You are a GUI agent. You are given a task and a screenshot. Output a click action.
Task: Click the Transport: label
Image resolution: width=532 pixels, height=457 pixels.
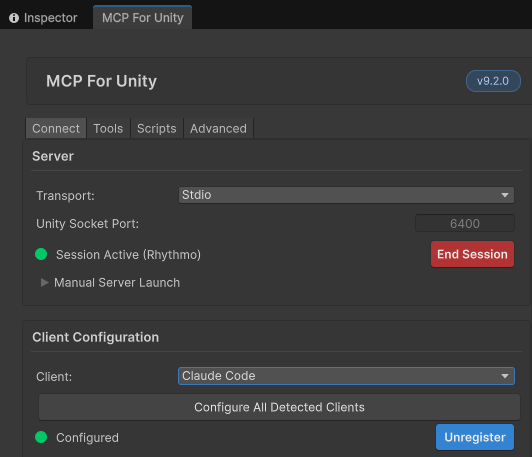[65, 196]
